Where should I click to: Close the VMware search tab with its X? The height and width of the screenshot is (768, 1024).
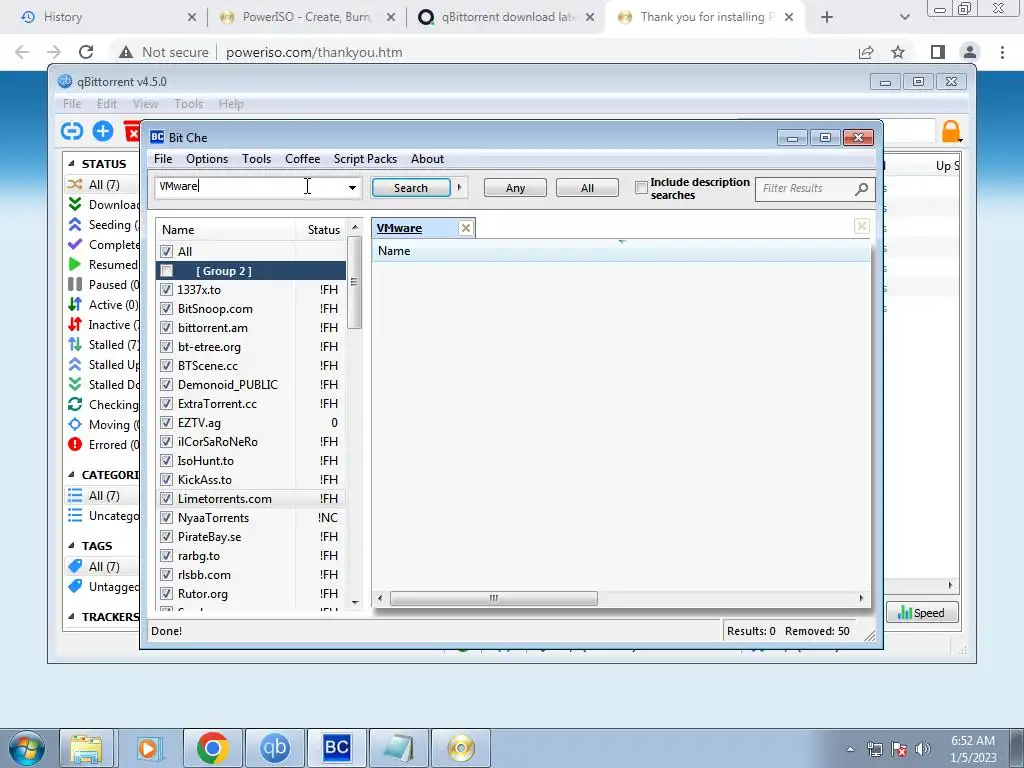point(466,228)
